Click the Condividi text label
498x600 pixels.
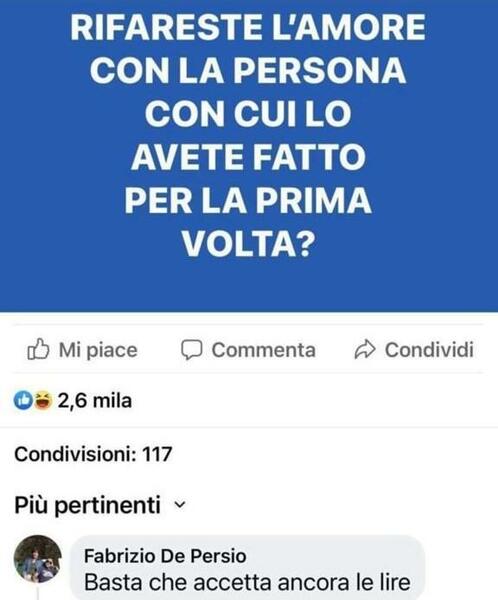pos(429,350)
